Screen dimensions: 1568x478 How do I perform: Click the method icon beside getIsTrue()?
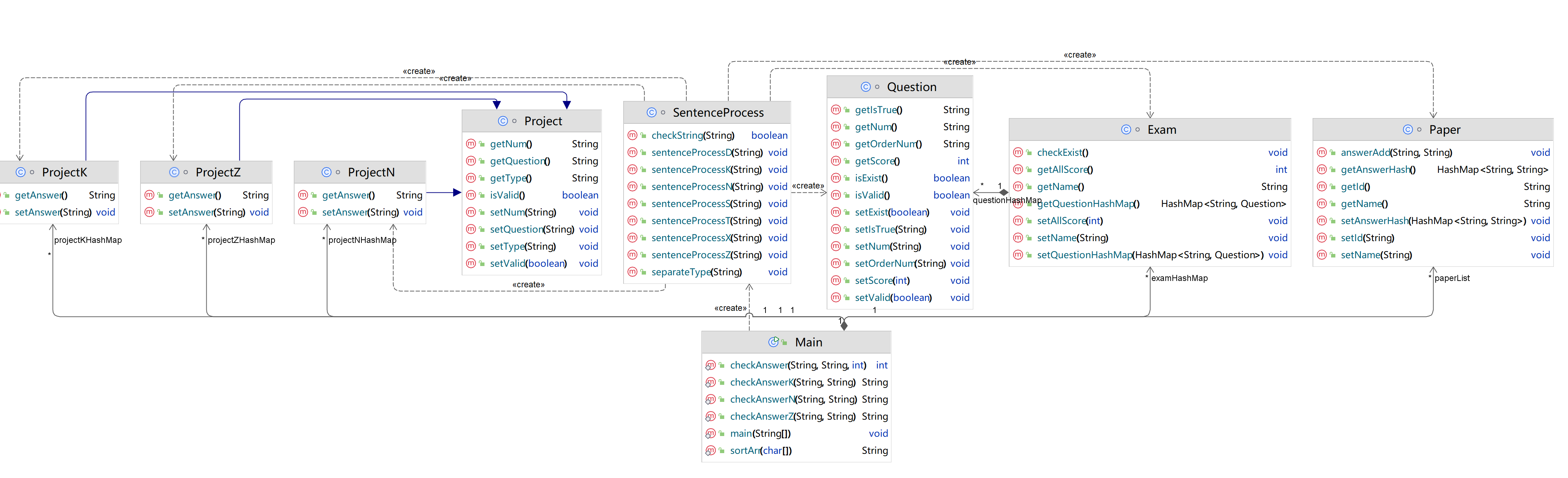point(836,110)
